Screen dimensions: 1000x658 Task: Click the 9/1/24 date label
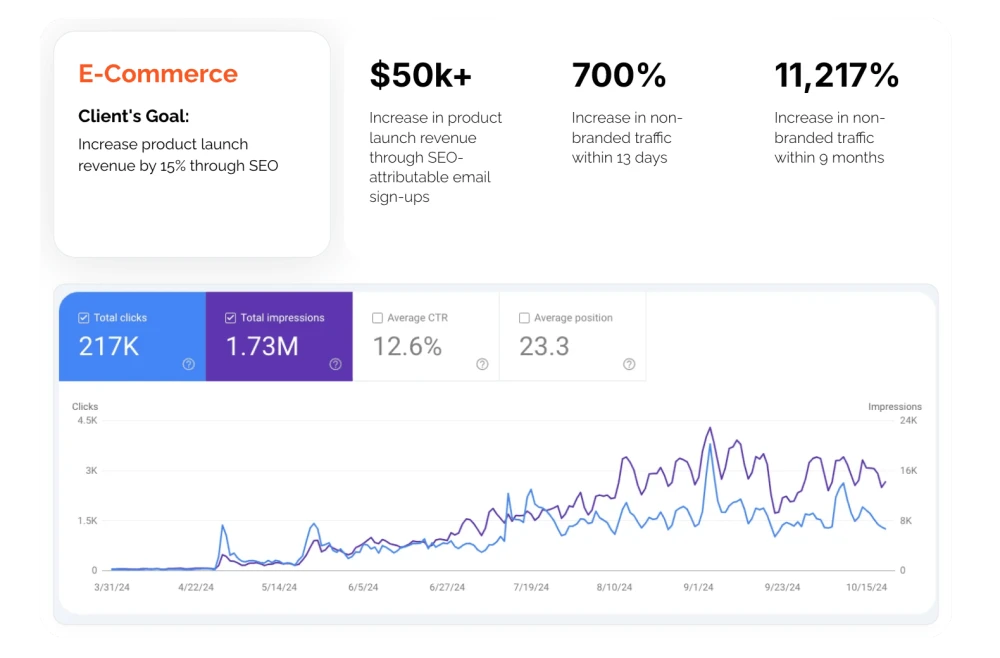tap(698, 587)
